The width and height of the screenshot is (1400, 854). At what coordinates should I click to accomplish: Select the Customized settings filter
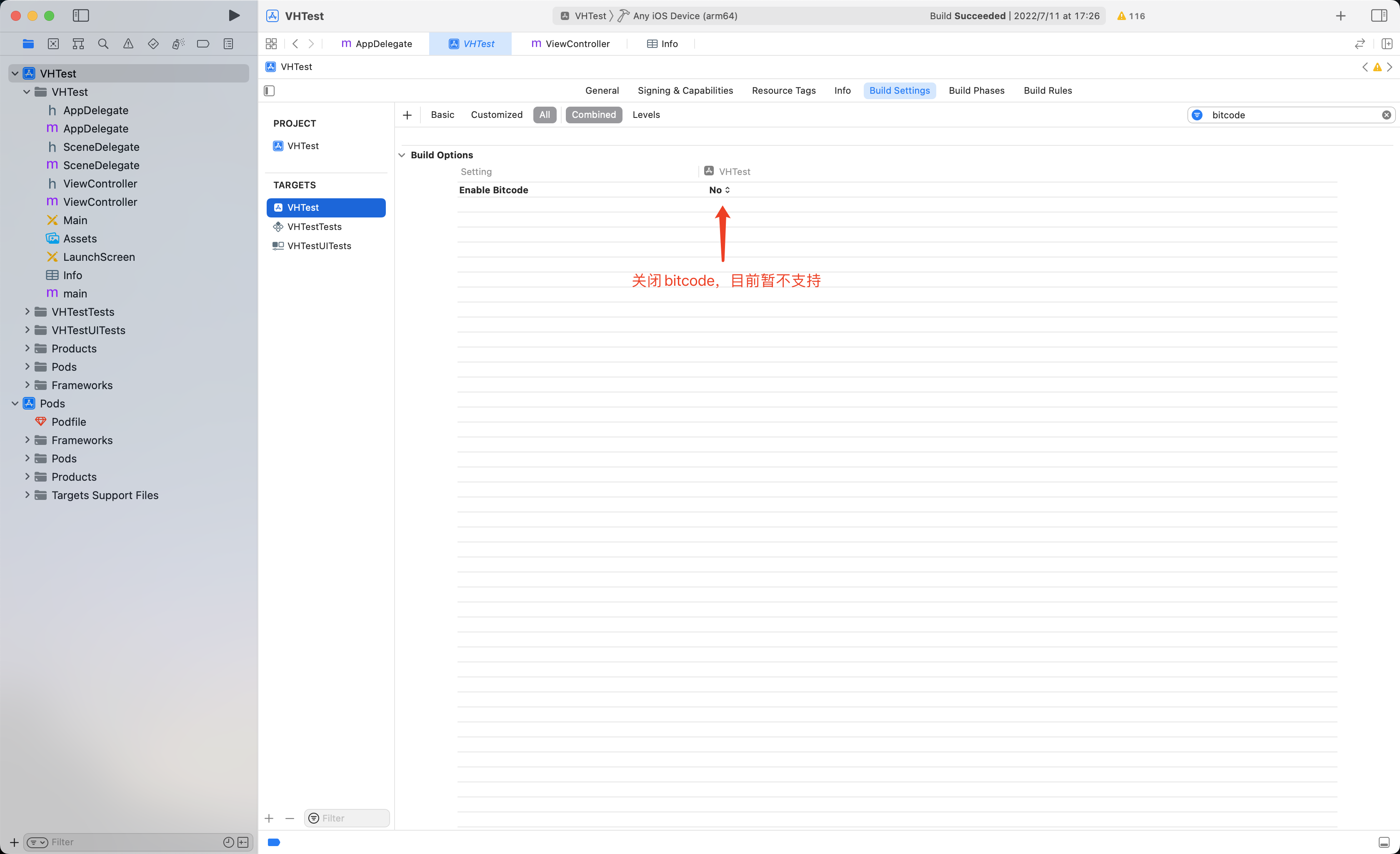pos(497,115)
